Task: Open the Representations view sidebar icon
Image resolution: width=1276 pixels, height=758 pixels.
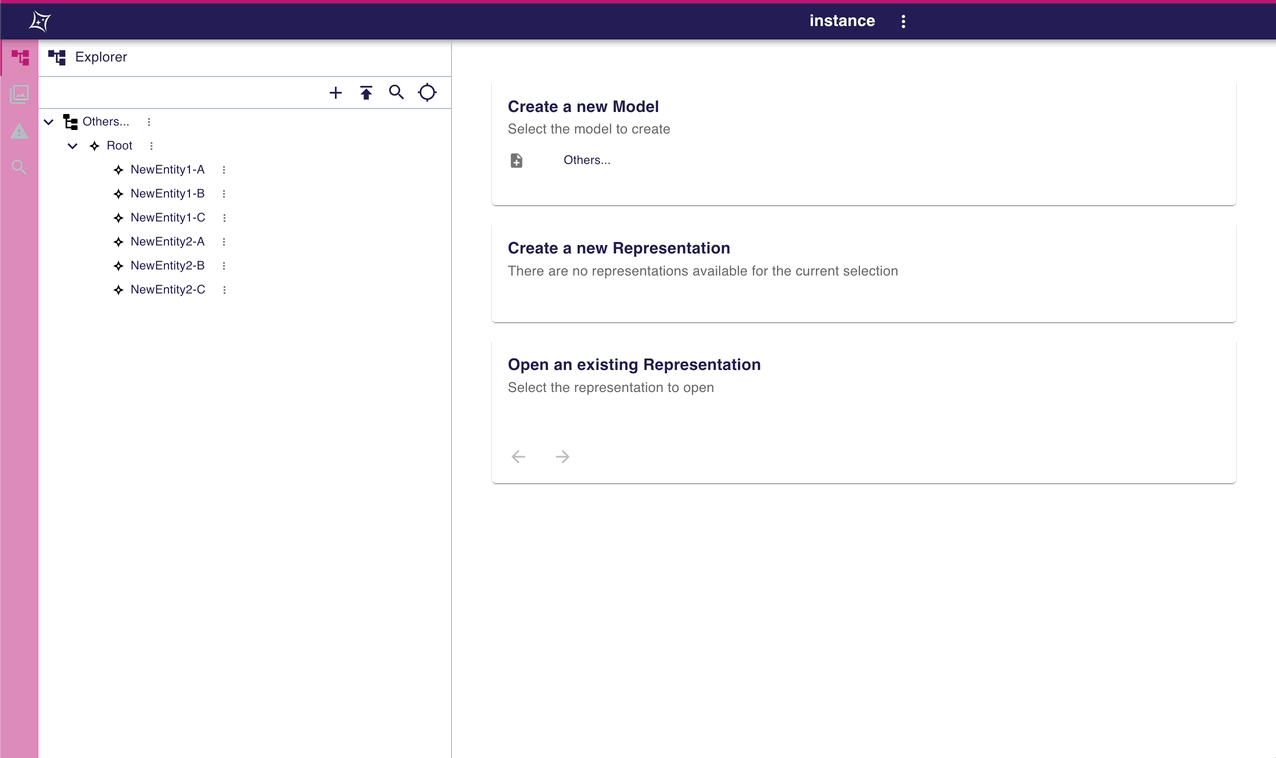Action: [x=20, y=94]
